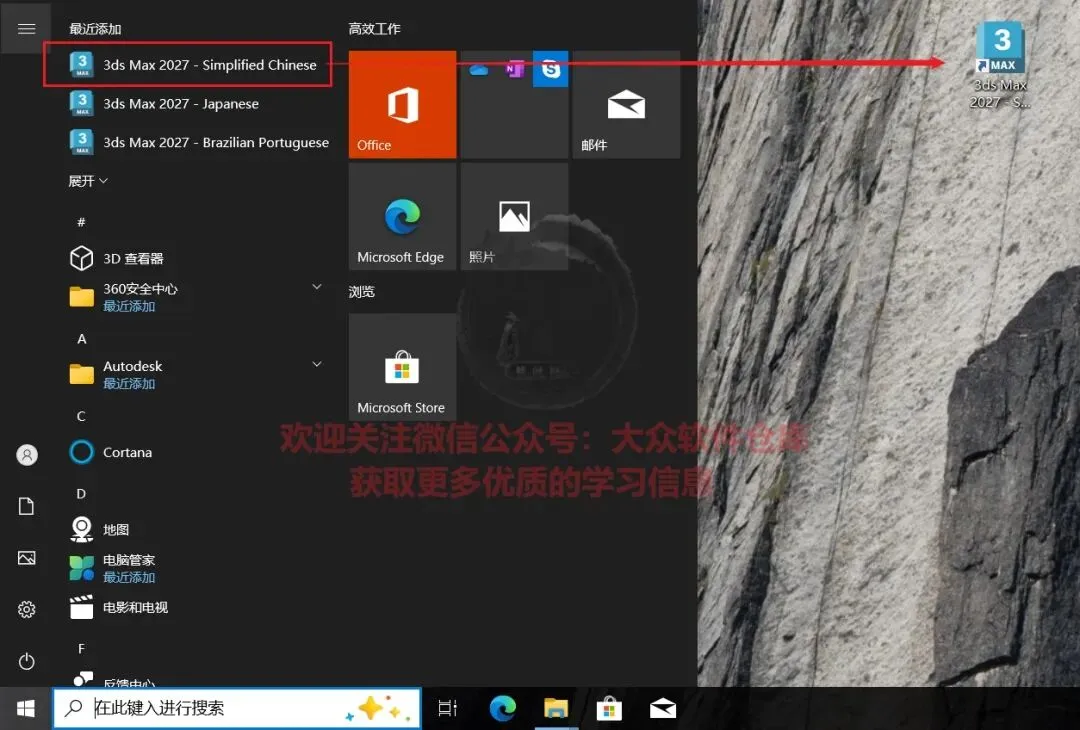Image resolution: width=1080 pixels, height=730 pixels.
Task: Open Mail from the taskbar
Action: coord(663,708)
